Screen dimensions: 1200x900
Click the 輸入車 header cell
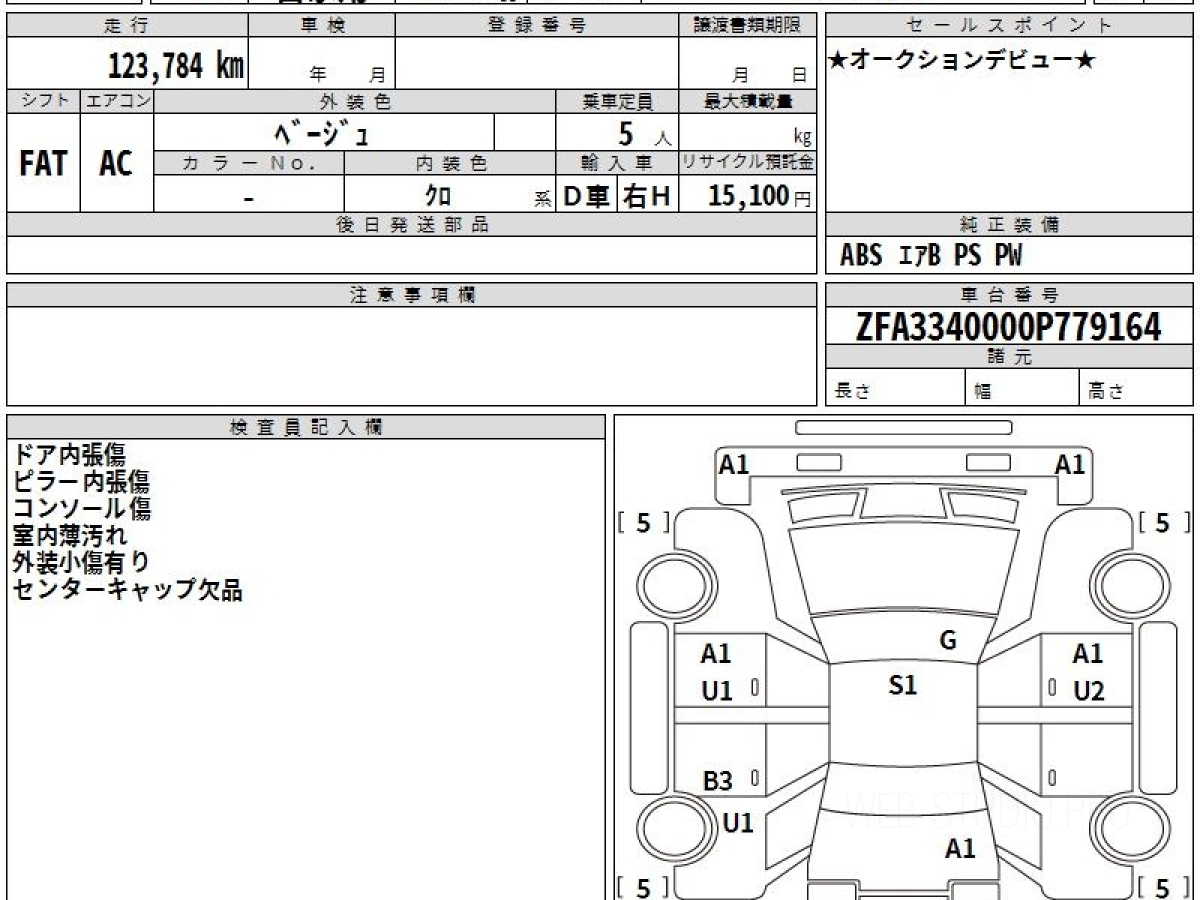pos(617,163)
